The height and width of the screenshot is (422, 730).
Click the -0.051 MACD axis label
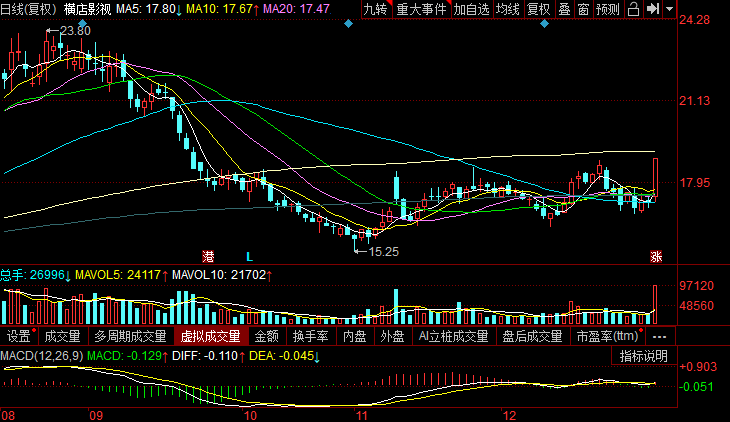(x=696, y=387)
